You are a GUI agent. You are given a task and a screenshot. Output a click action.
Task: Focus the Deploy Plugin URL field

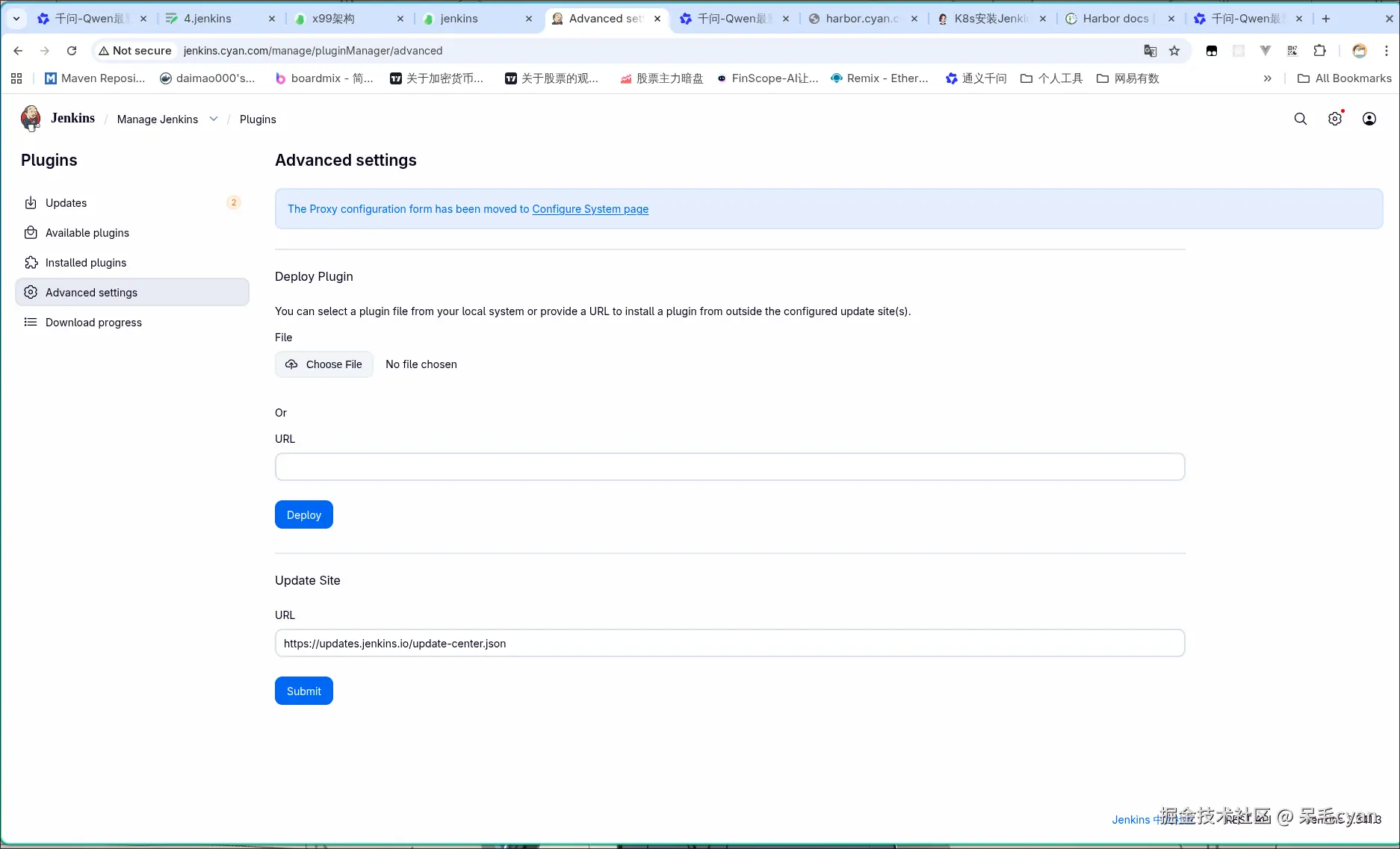730,467
